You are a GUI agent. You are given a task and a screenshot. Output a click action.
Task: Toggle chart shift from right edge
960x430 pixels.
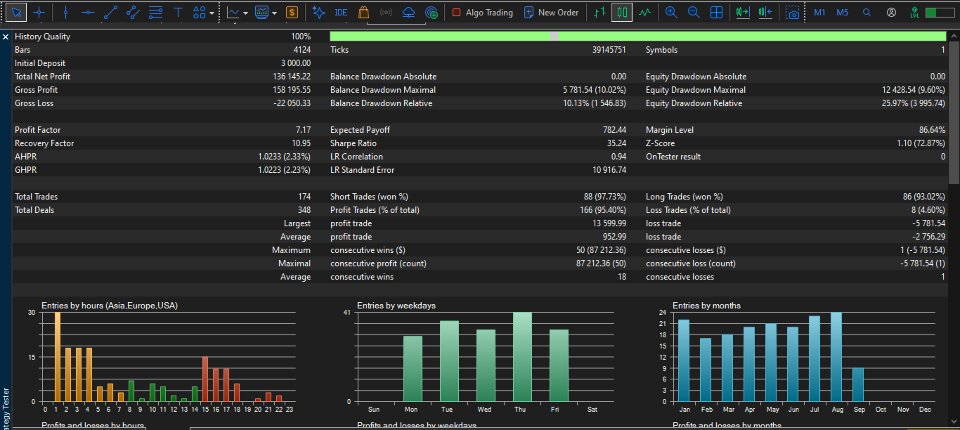765,12
